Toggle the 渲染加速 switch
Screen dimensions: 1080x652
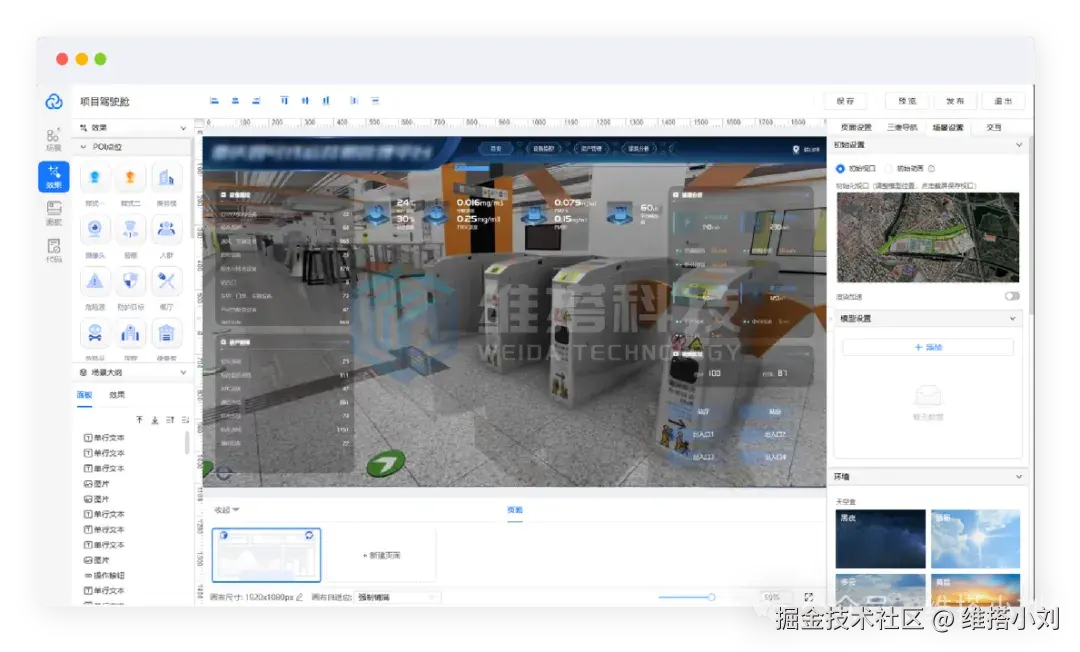tap(1012, 296)
